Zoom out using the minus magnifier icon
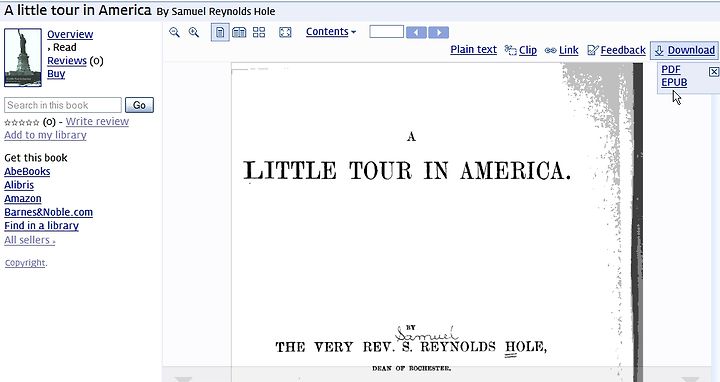The image size is (720, 382). [174, 32]
